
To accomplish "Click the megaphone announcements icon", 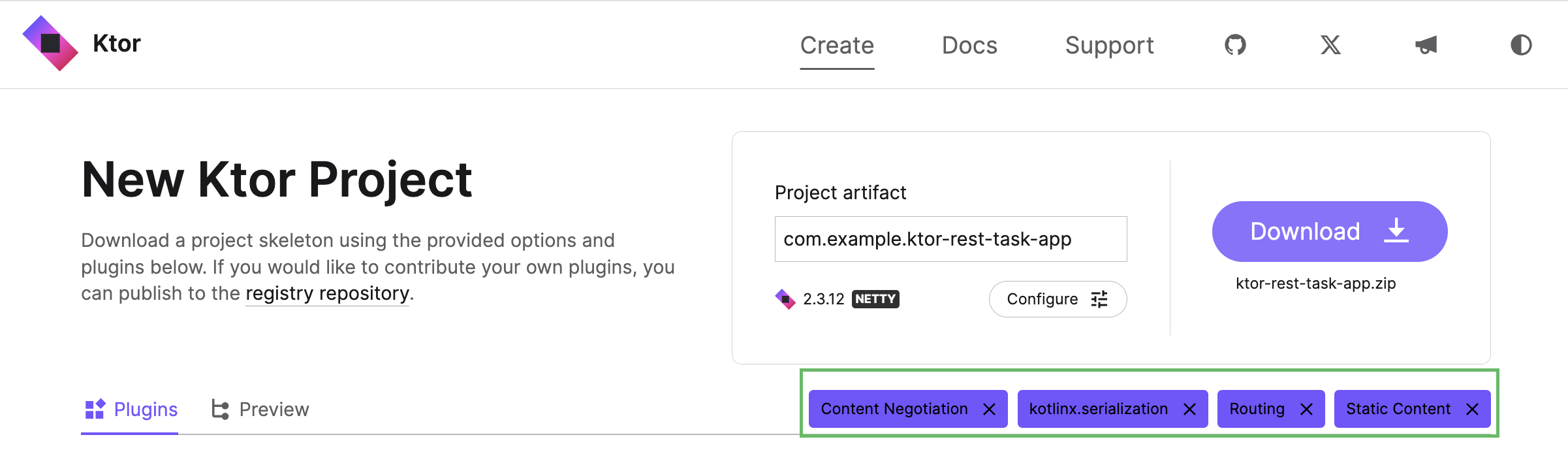I will point(1426,45).
